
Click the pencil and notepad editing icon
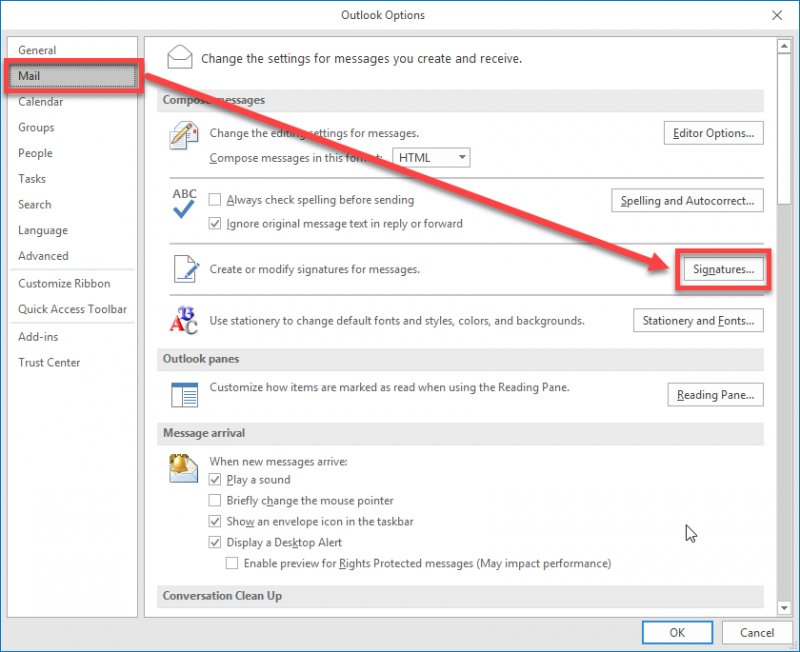point(184,135)
